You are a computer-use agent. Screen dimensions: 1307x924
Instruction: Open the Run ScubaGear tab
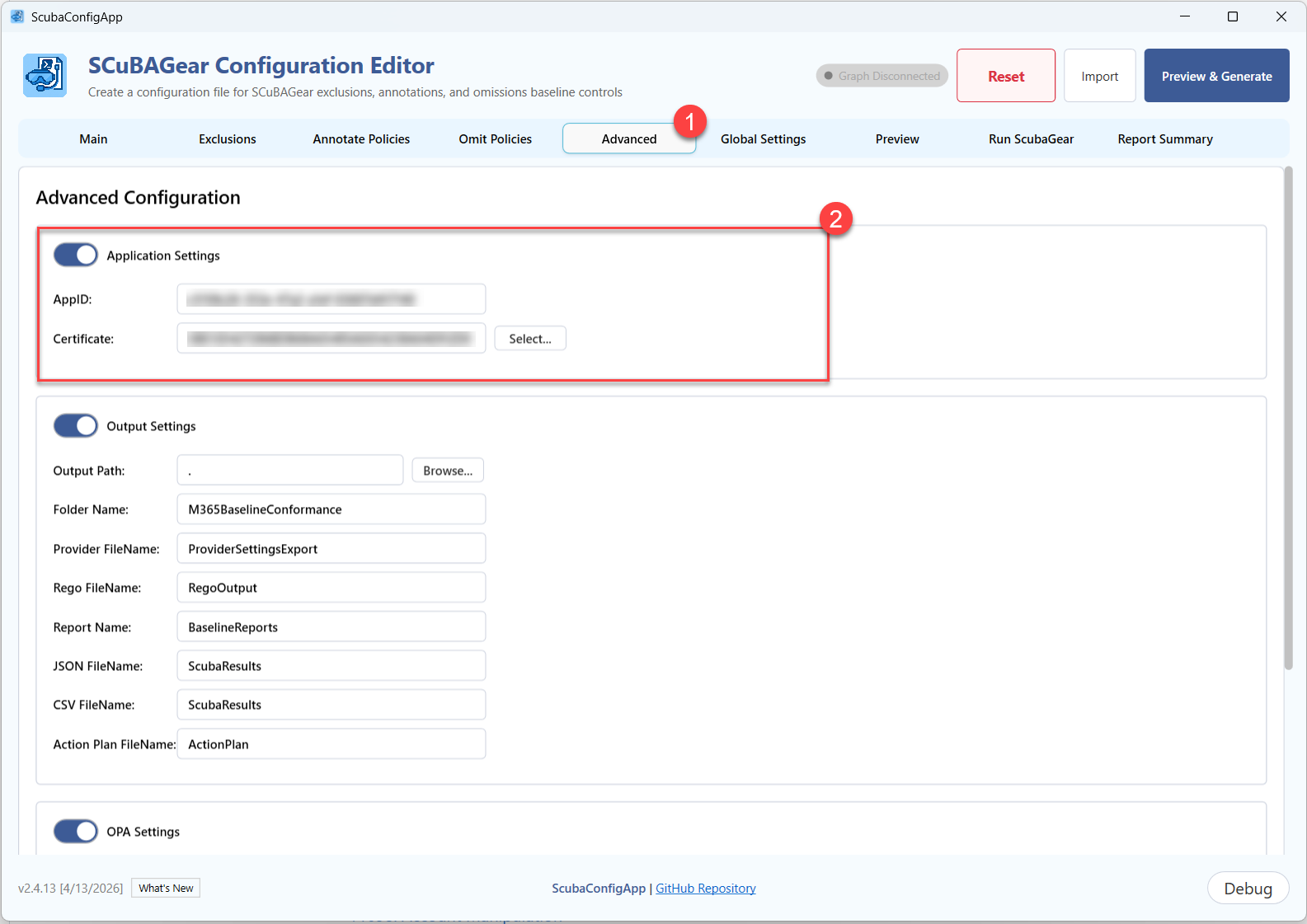pyautogui.click(x=1032, y=139)
